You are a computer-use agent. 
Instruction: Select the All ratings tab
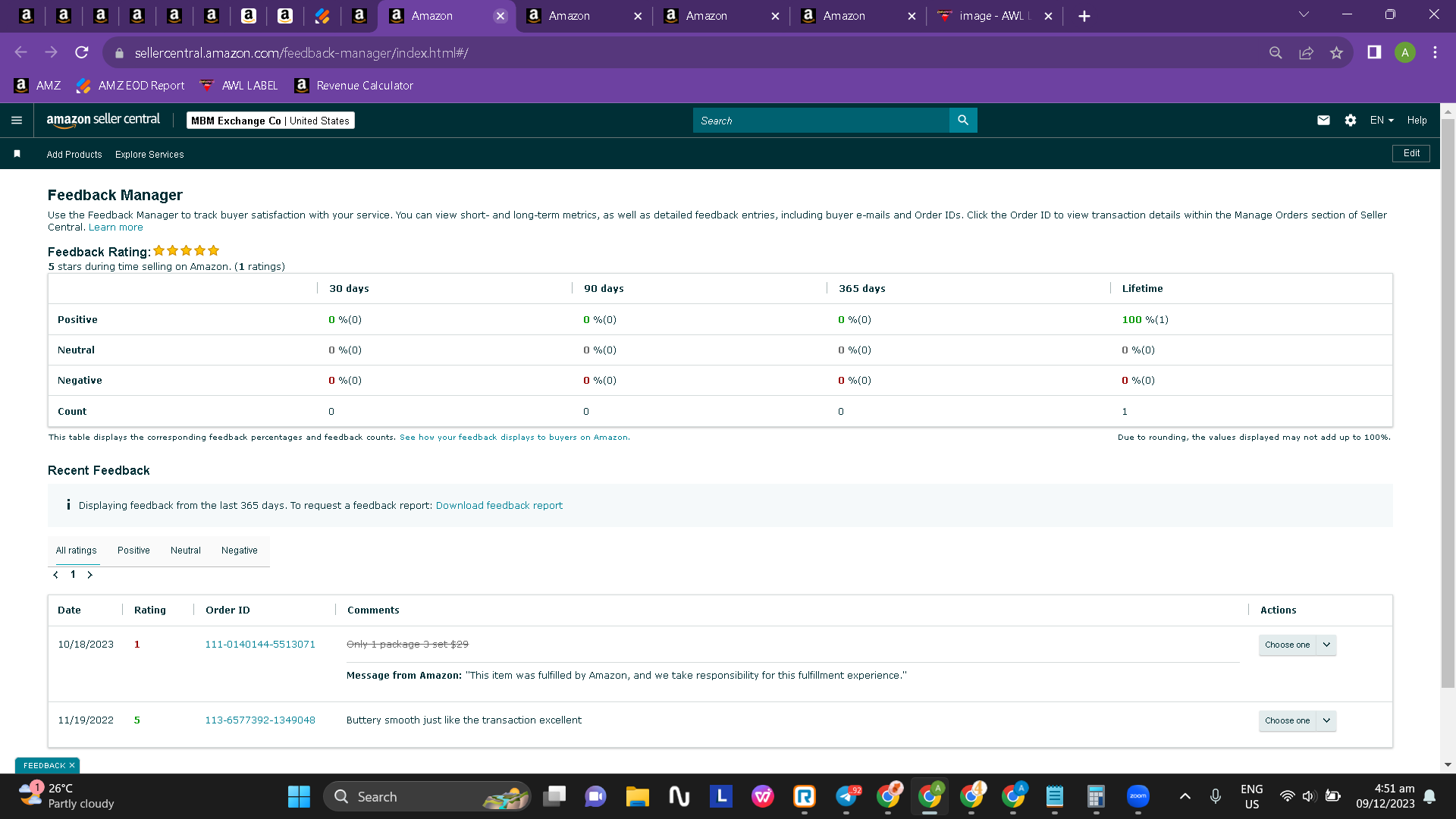(x=76, y=551)
